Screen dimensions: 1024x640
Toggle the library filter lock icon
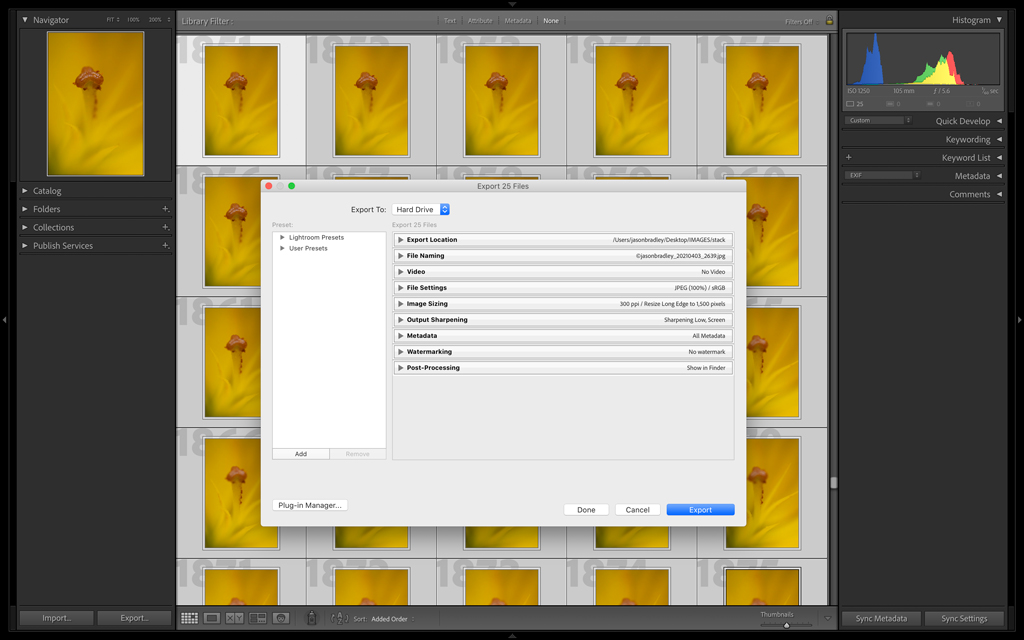click(829, 21)
